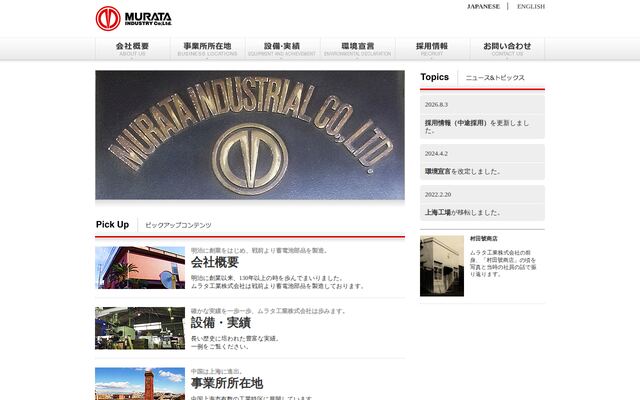Open the 環境宣言 Environmental Declaration menu
The height and width of the screenshot is (400, 640).
pos(358,49)
